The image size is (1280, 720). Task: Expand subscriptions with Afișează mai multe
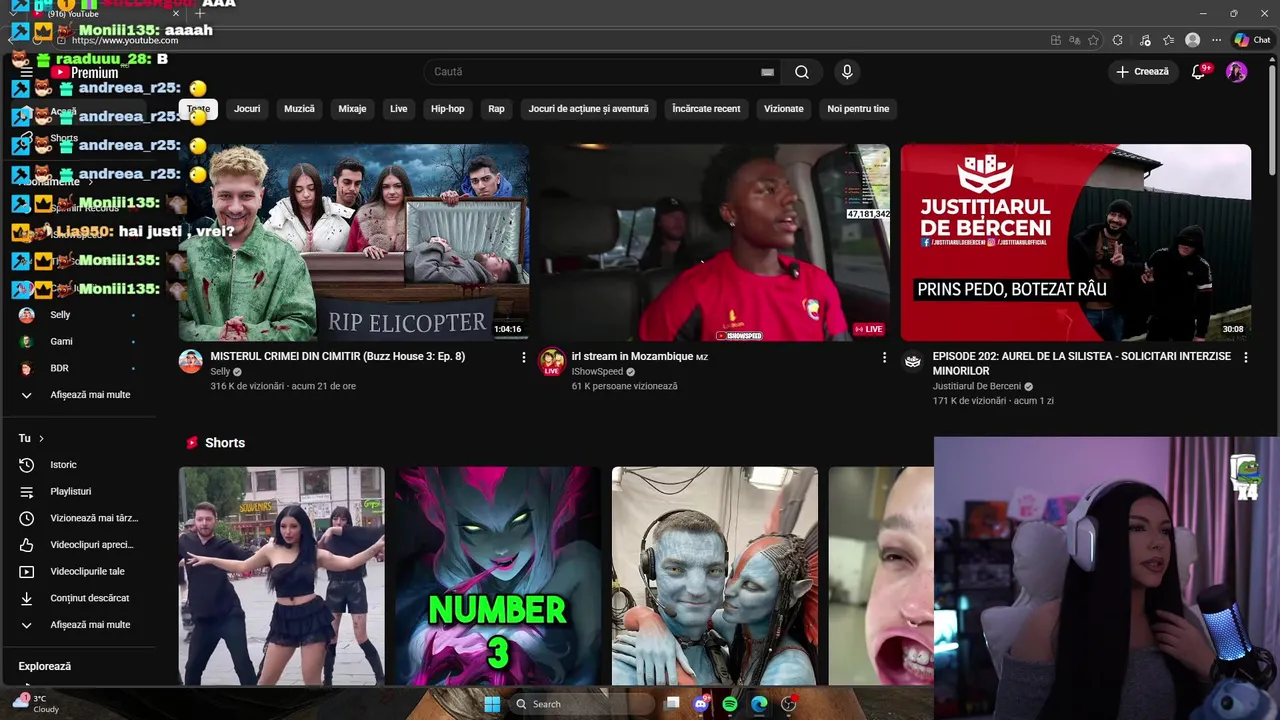coord(80,395)
